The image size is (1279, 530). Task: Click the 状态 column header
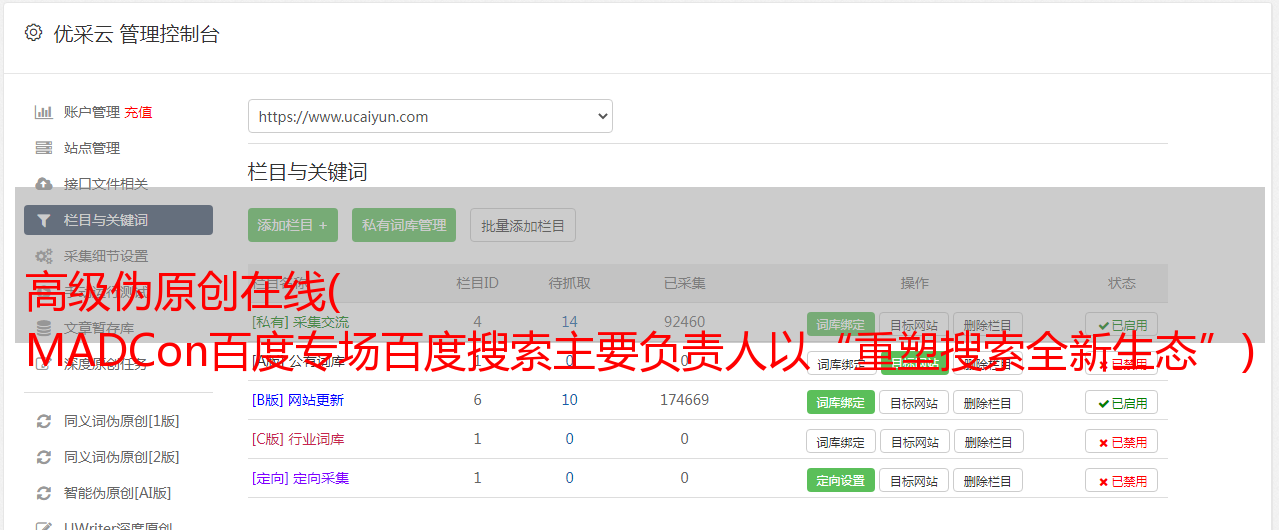(x=1122, y=283)
